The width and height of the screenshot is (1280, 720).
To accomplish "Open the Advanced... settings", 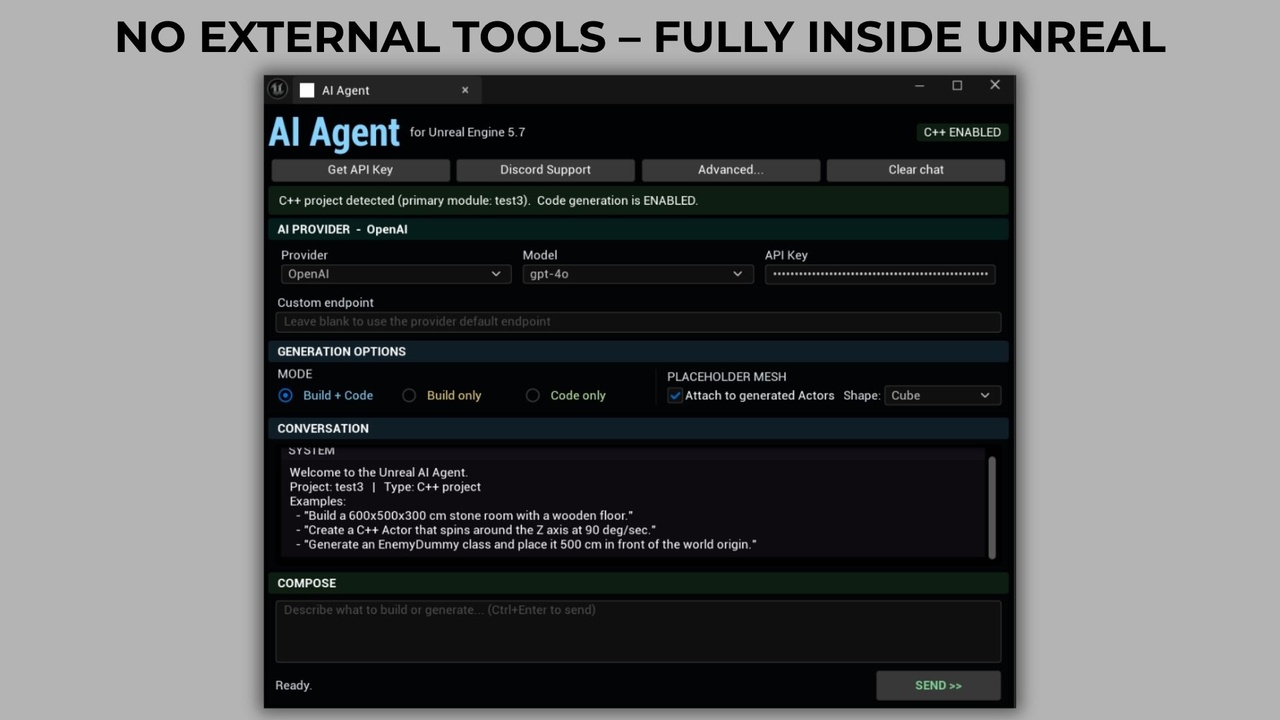I will tap(730, 170).
